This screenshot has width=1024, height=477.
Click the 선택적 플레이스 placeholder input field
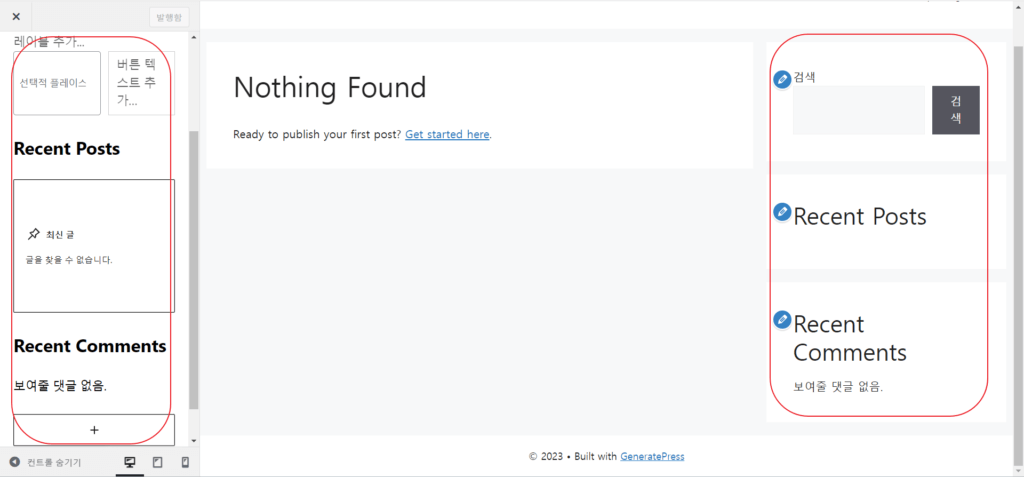57,83
